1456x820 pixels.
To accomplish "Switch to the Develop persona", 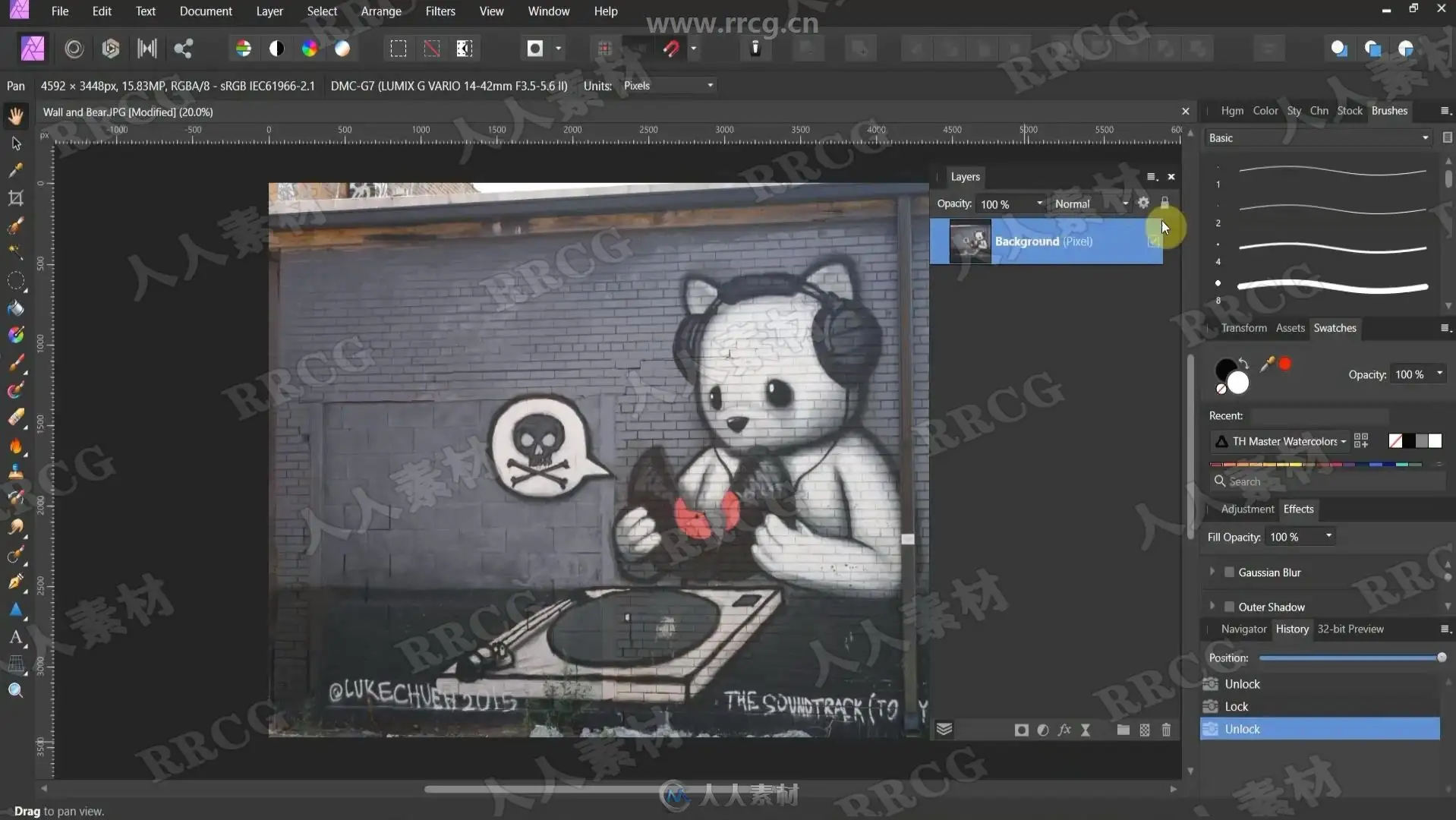I will pyautogui.click(x=111, y=49).
